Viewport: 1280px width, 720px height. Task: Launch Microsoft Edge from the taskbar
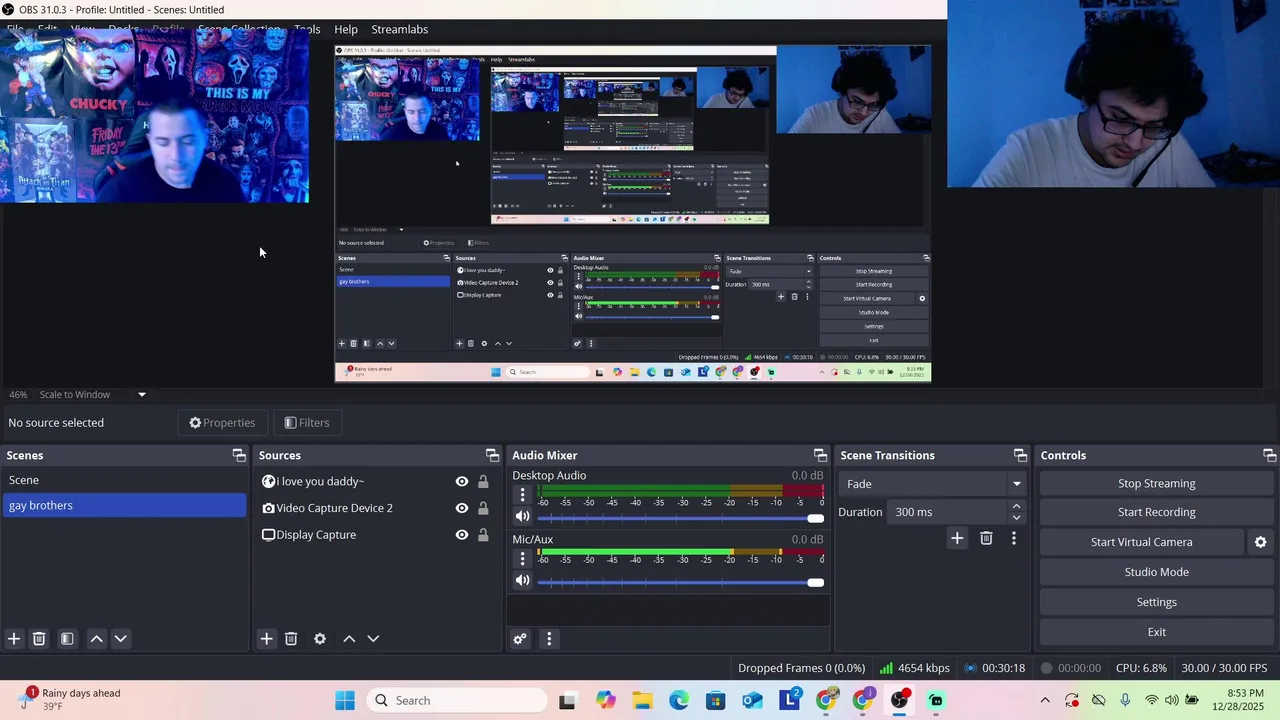[679, 700]
